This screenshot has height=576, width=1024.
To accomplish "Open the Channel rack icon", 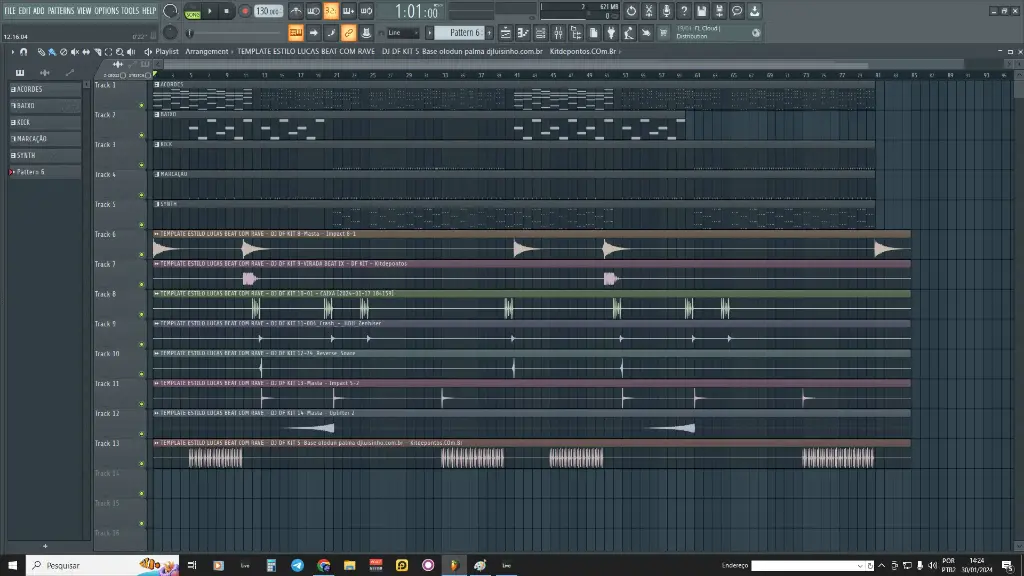I will [x=541, y=33].
